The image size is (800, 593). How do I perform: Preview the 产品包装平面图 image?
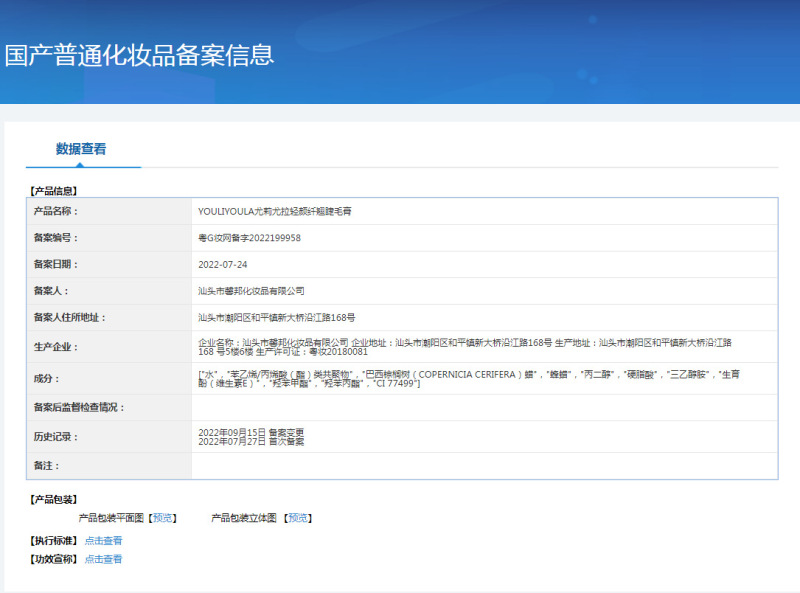point(163,518)
